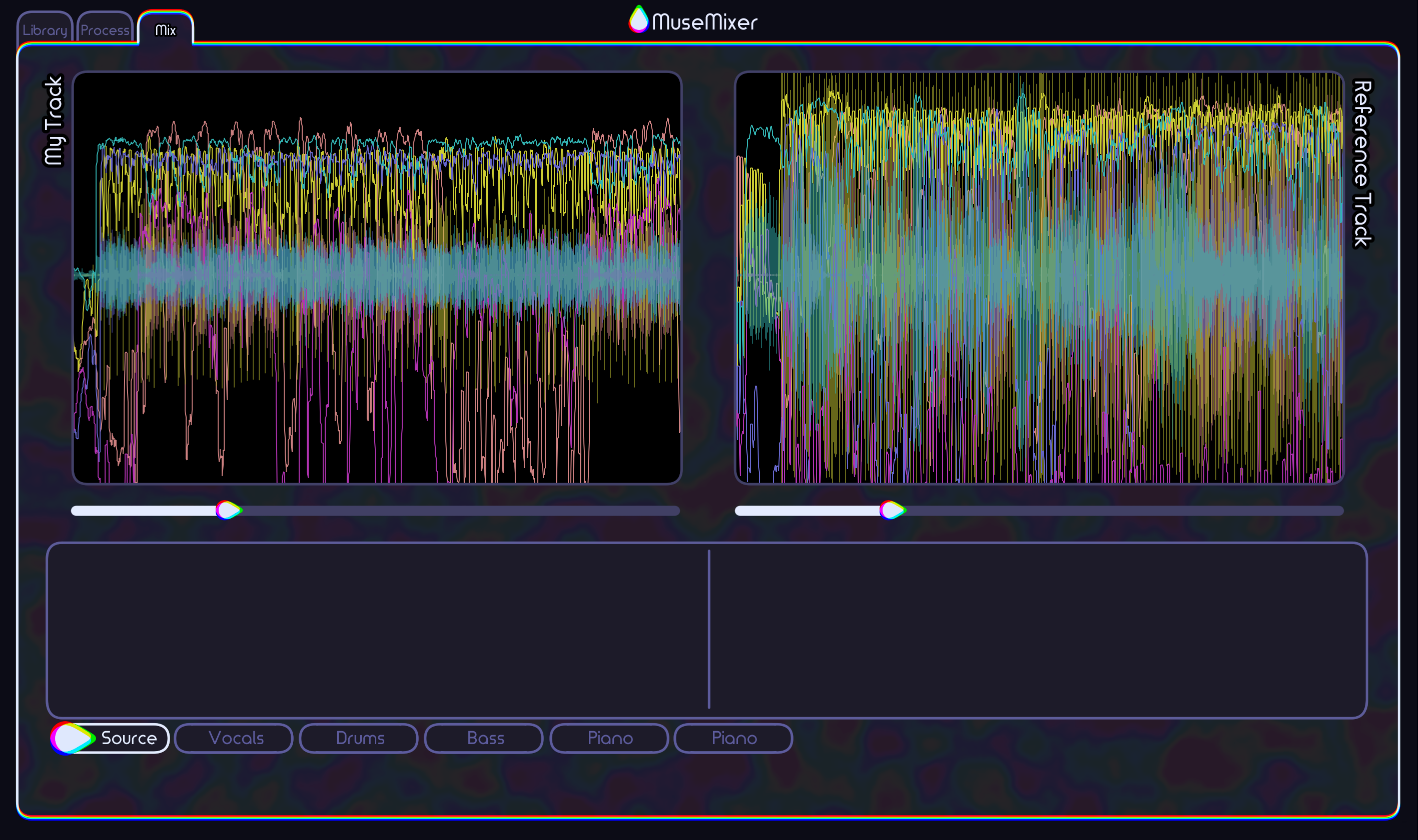Click the My Track waveform display
Screen dimensions: 1418x840
pos(377,277)
